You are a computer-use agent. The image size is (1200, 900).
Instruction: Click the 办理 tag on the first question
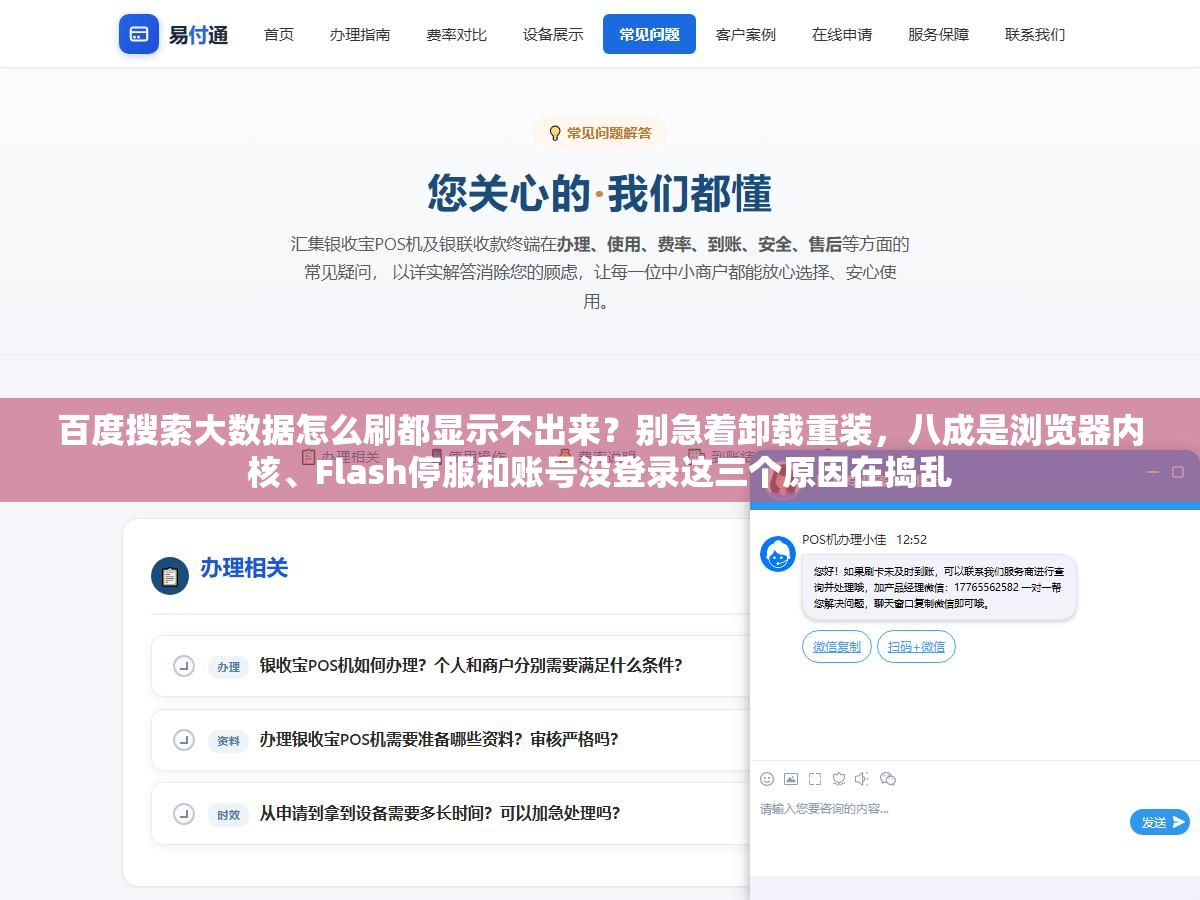click(x=228, y=667)
